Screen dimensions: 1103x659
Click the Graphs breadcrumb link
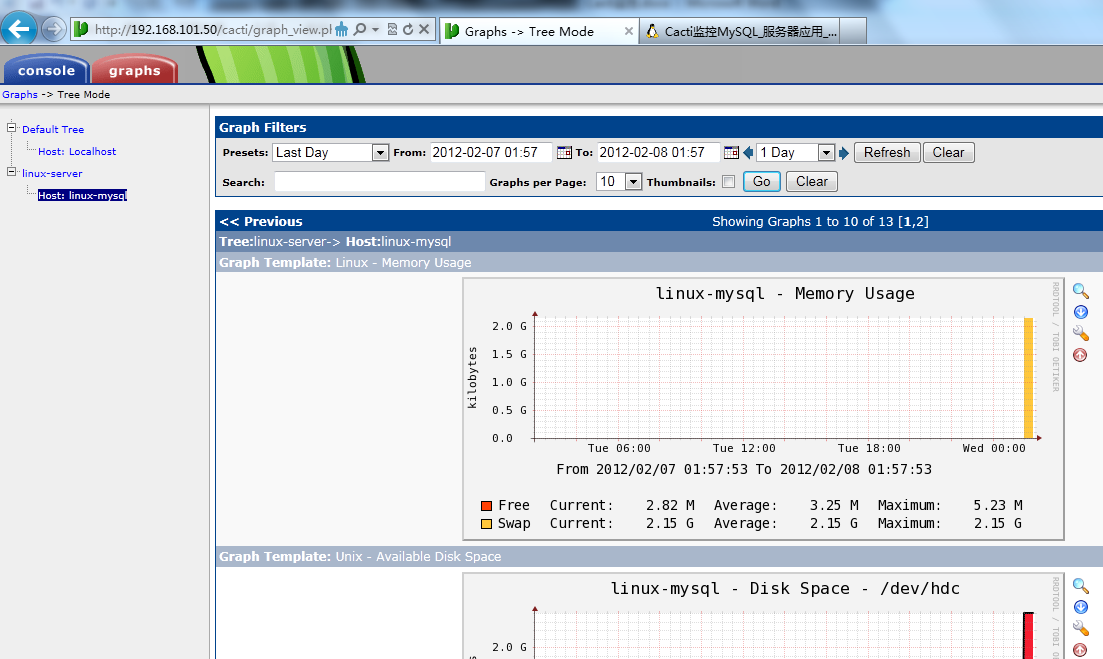pos(20,94)
